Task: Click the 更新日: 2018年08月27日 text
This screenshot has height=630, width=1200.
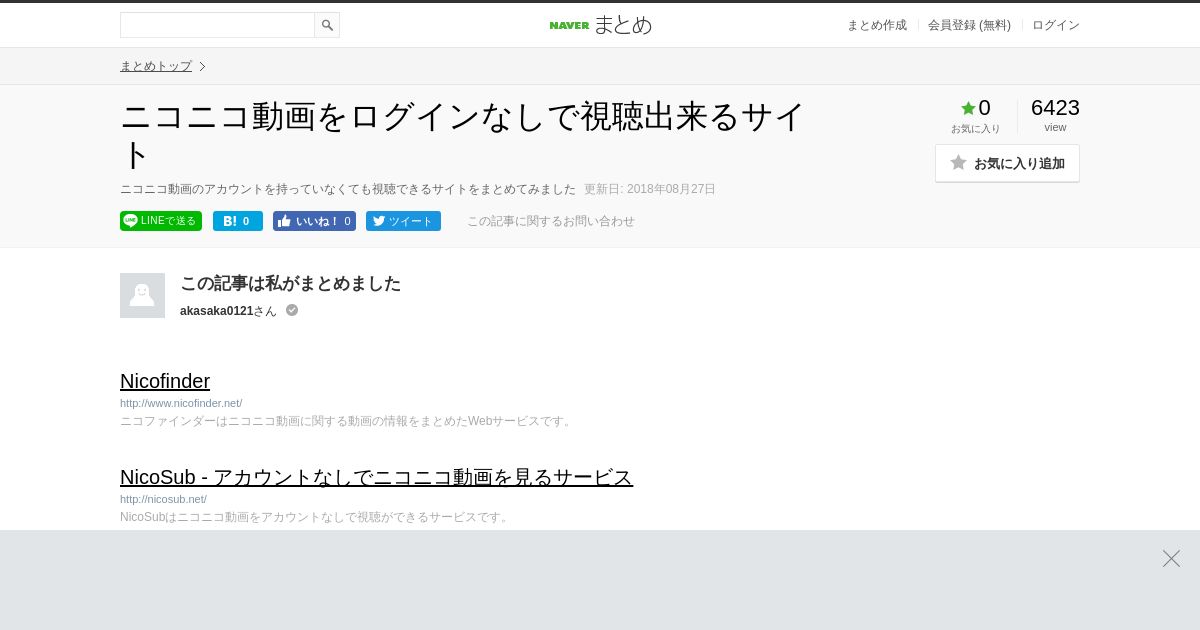Action: pos(650,189)
